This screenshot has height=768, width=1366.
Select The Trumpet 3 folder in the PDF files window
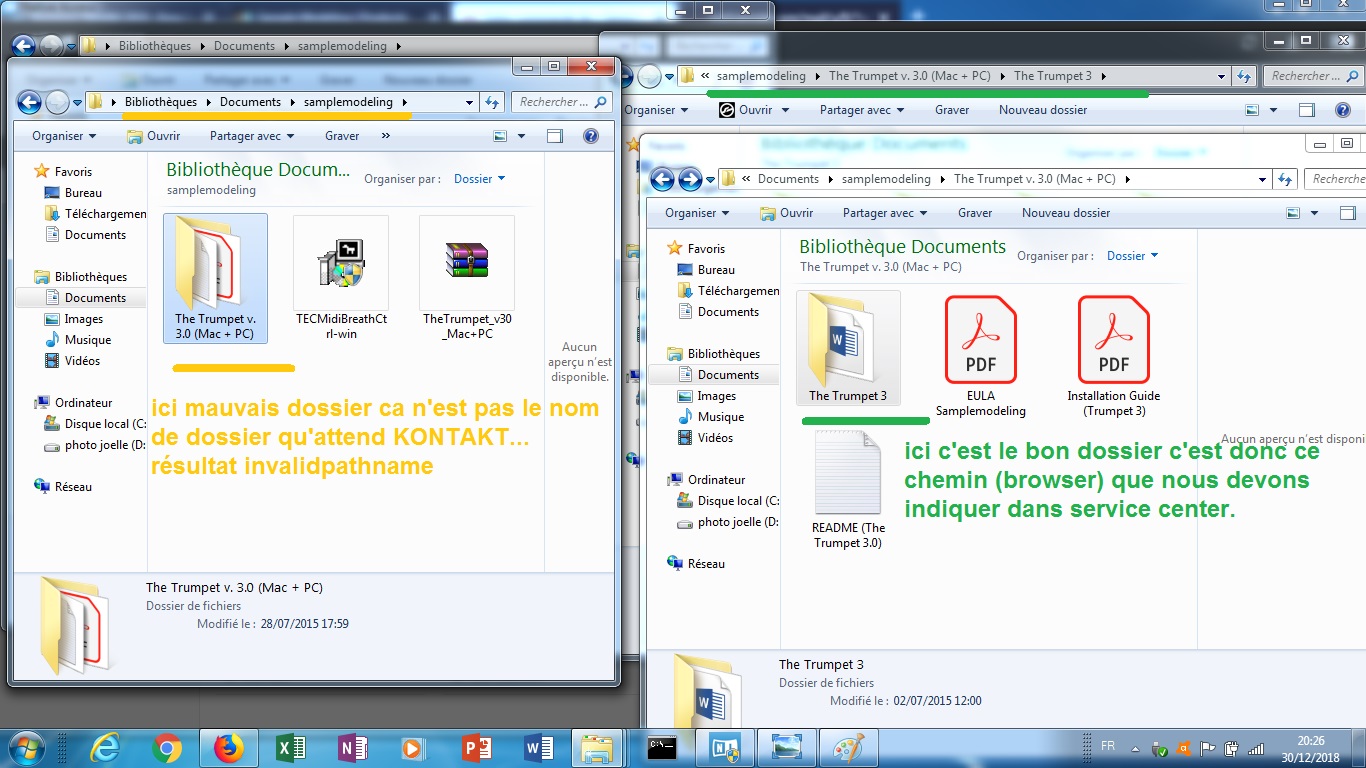848,348
